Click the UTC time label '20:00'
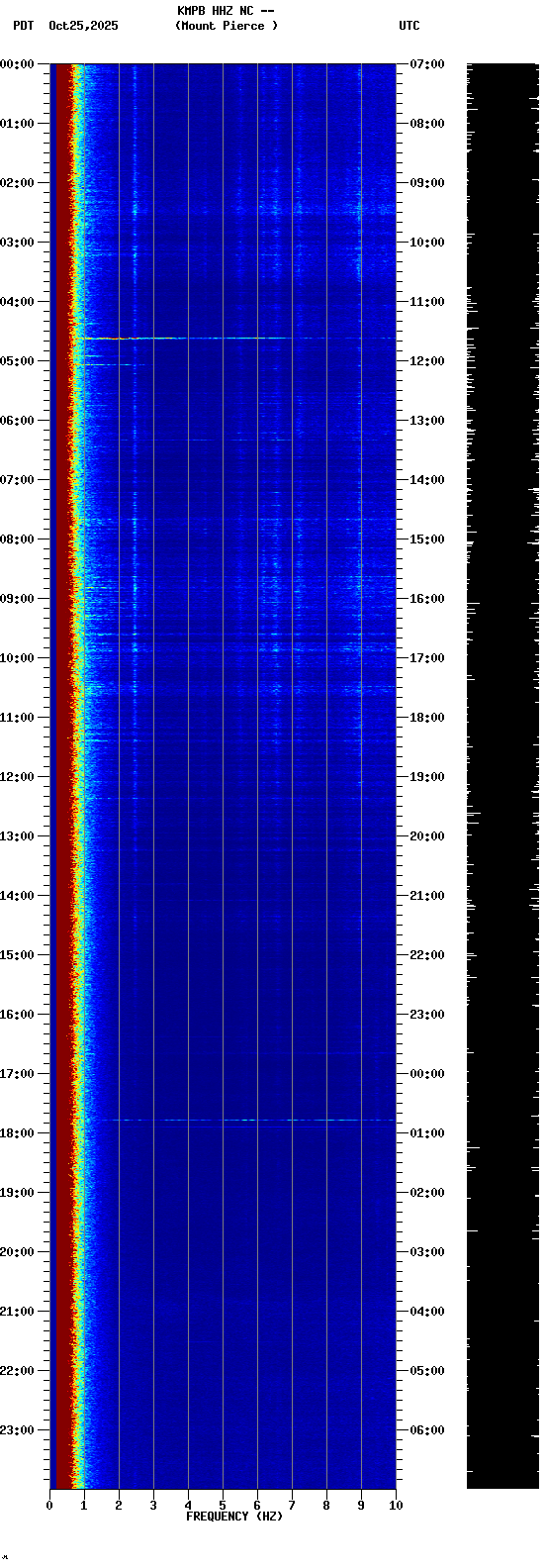 click(427, 836)
